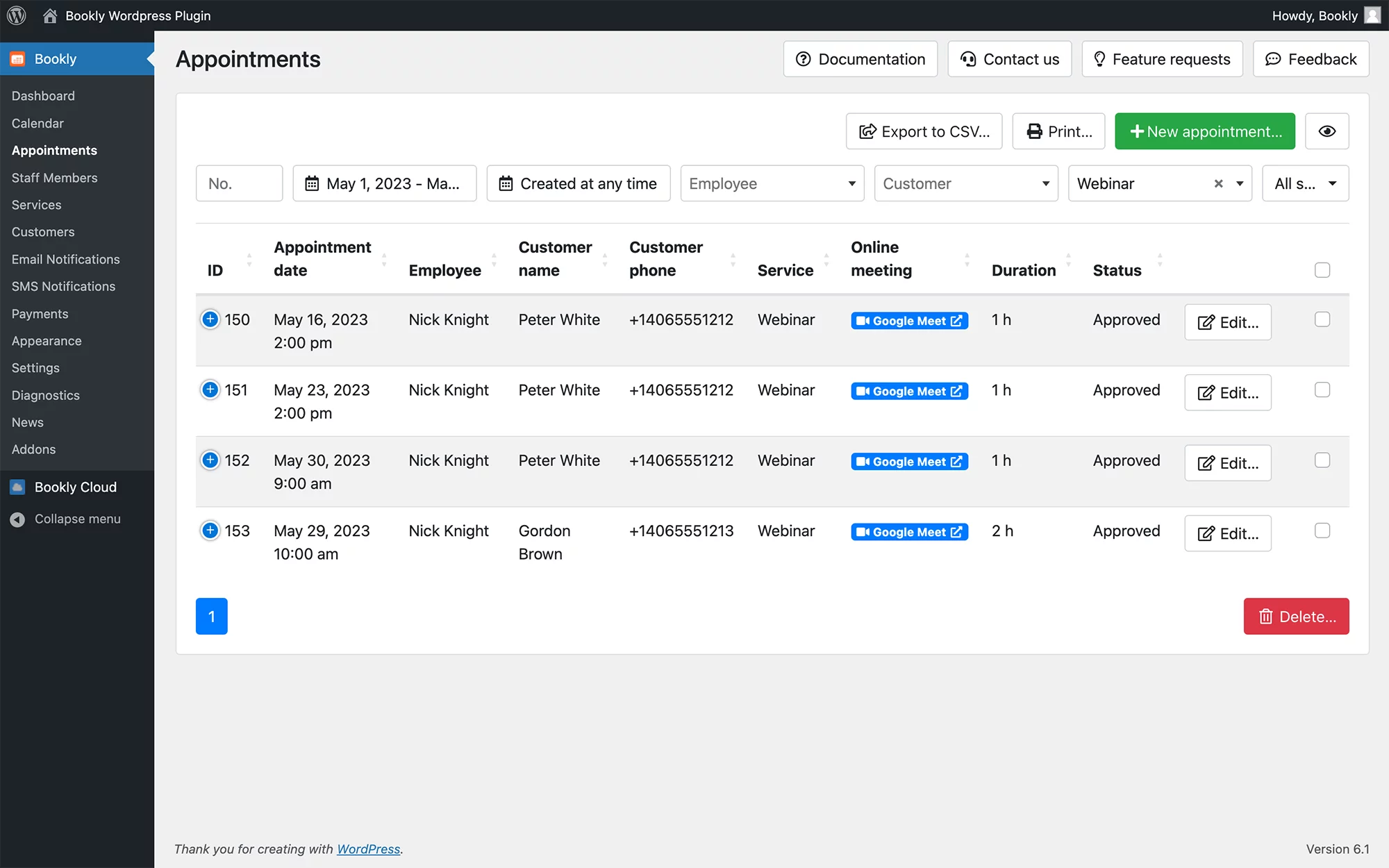Image resolution: width=1389 pixels, height=868 pixels.
Task: Open SMS Notifications menu item
Action: click(x=63, y=286)
